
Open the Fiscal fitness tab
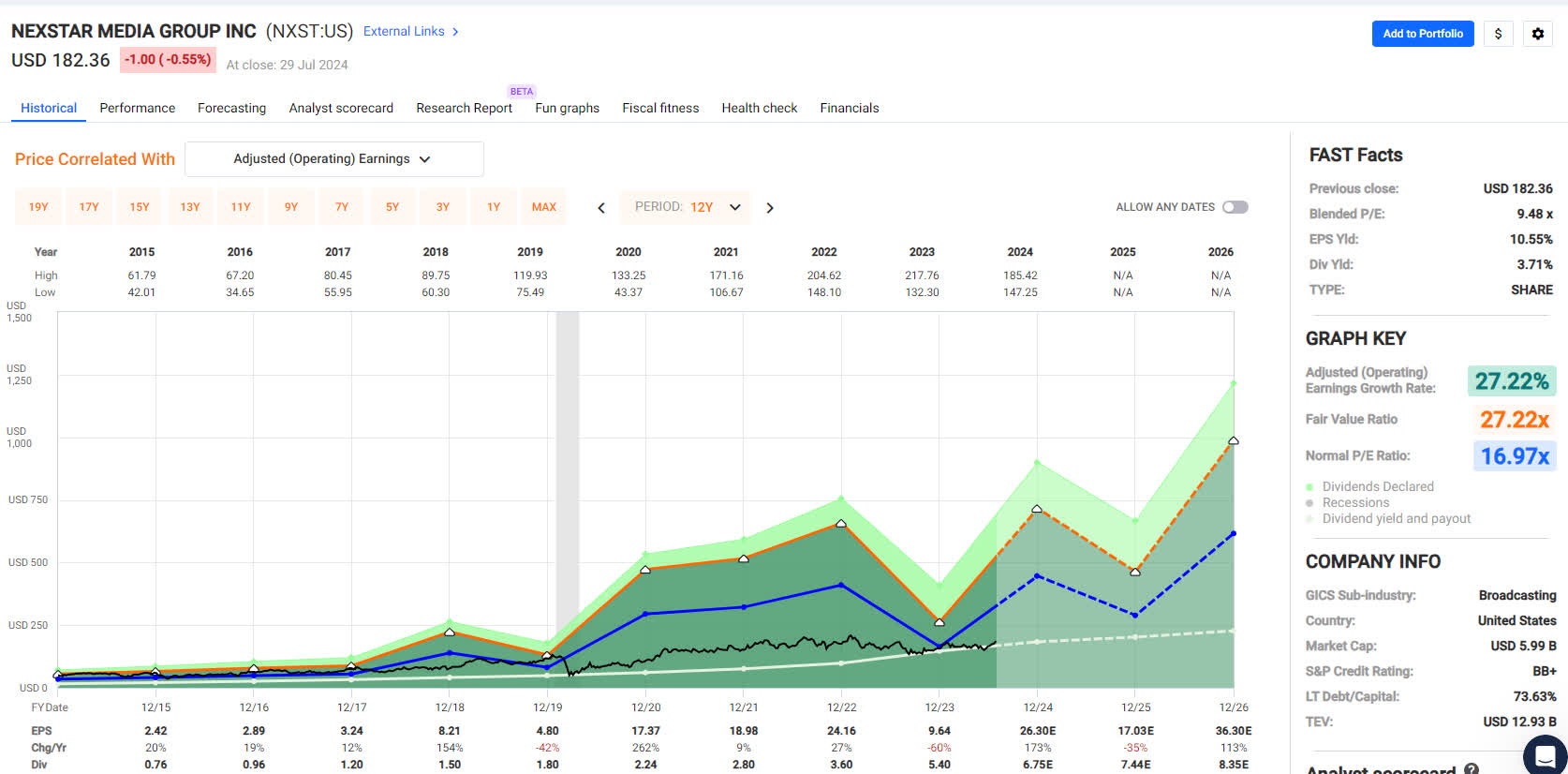[x=660, y=108]
